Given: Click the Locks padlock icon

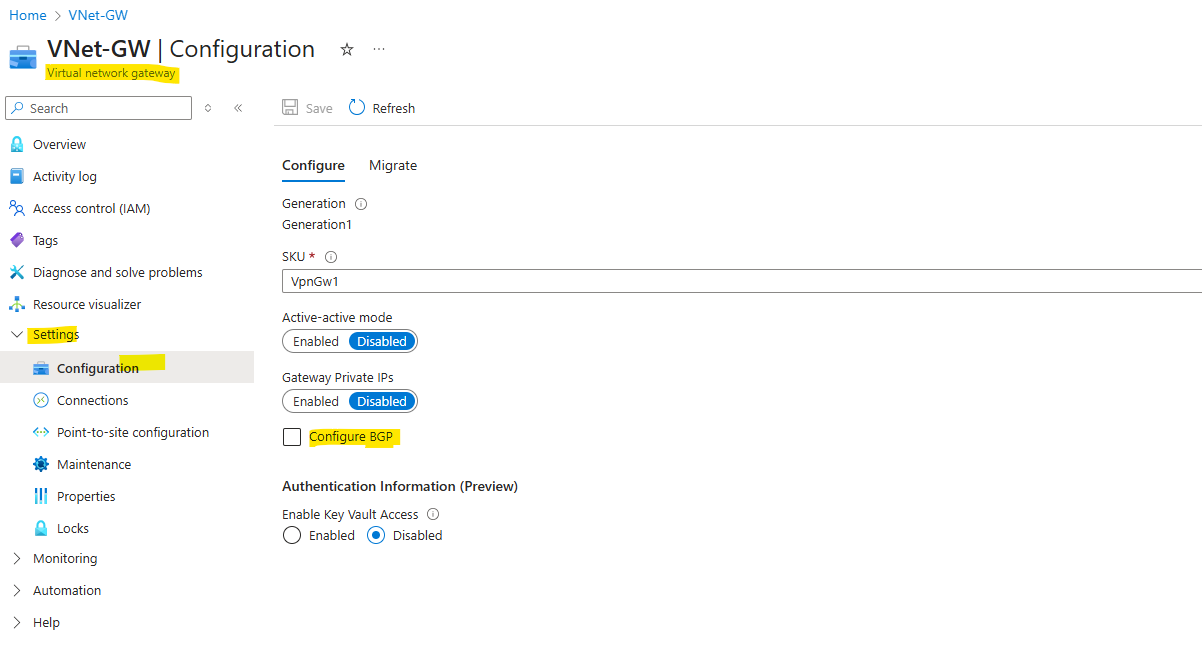Looking at the screenshot, I should coord(41,528).
